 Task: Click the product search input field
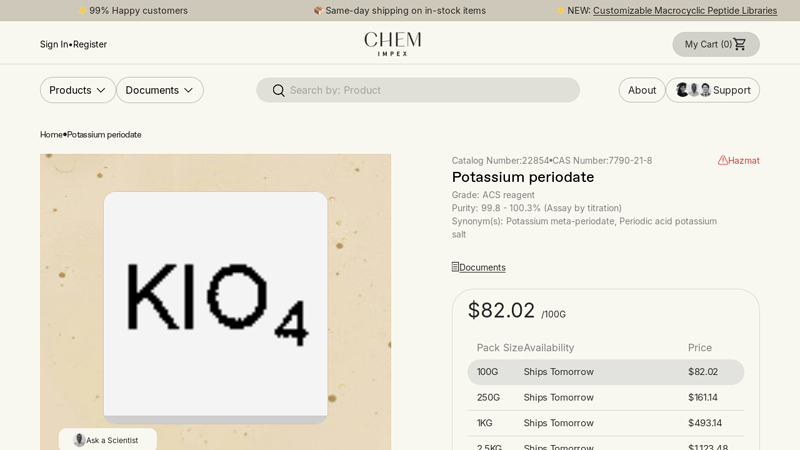(x=430, y=90)
